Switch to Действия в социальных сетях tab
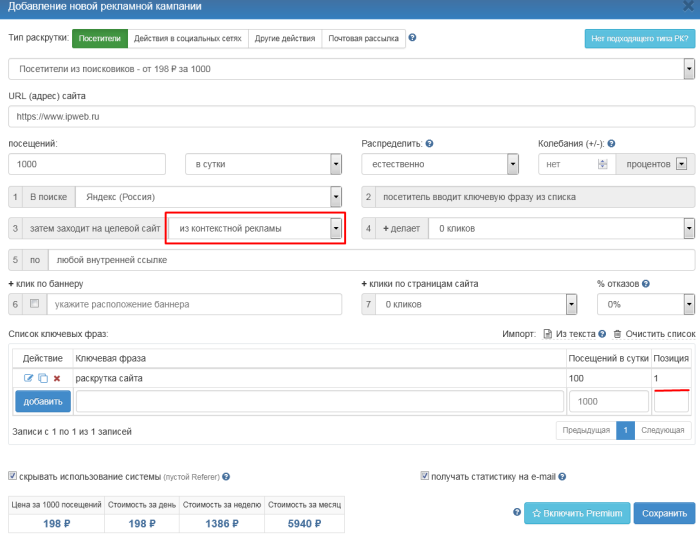 [186, 38]
